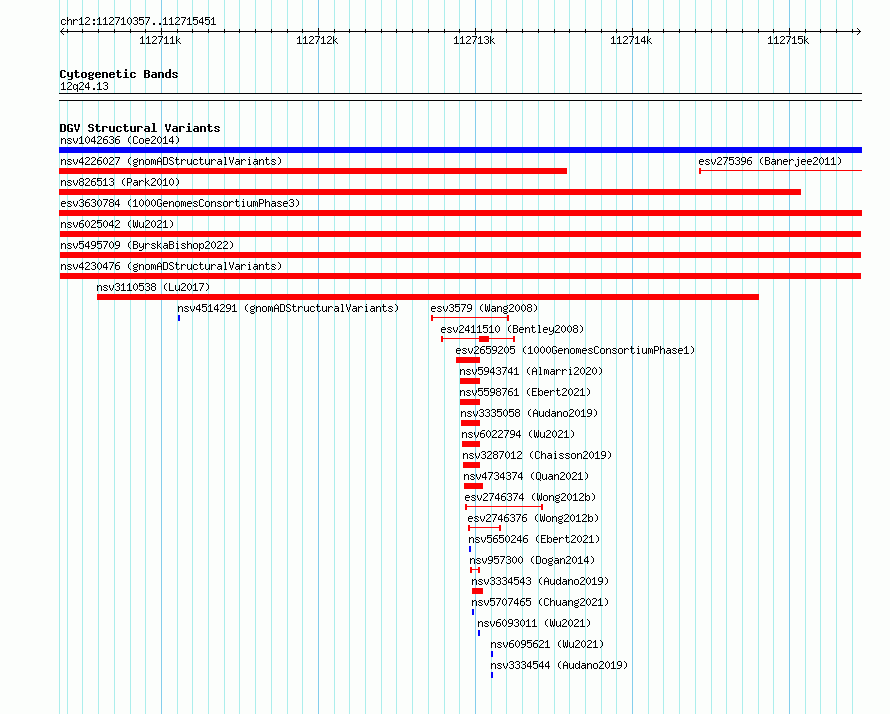
Task: Click the chr12:112710357..112715451 coordinate text
Action: pyautogui.click(x=138, y=22)
